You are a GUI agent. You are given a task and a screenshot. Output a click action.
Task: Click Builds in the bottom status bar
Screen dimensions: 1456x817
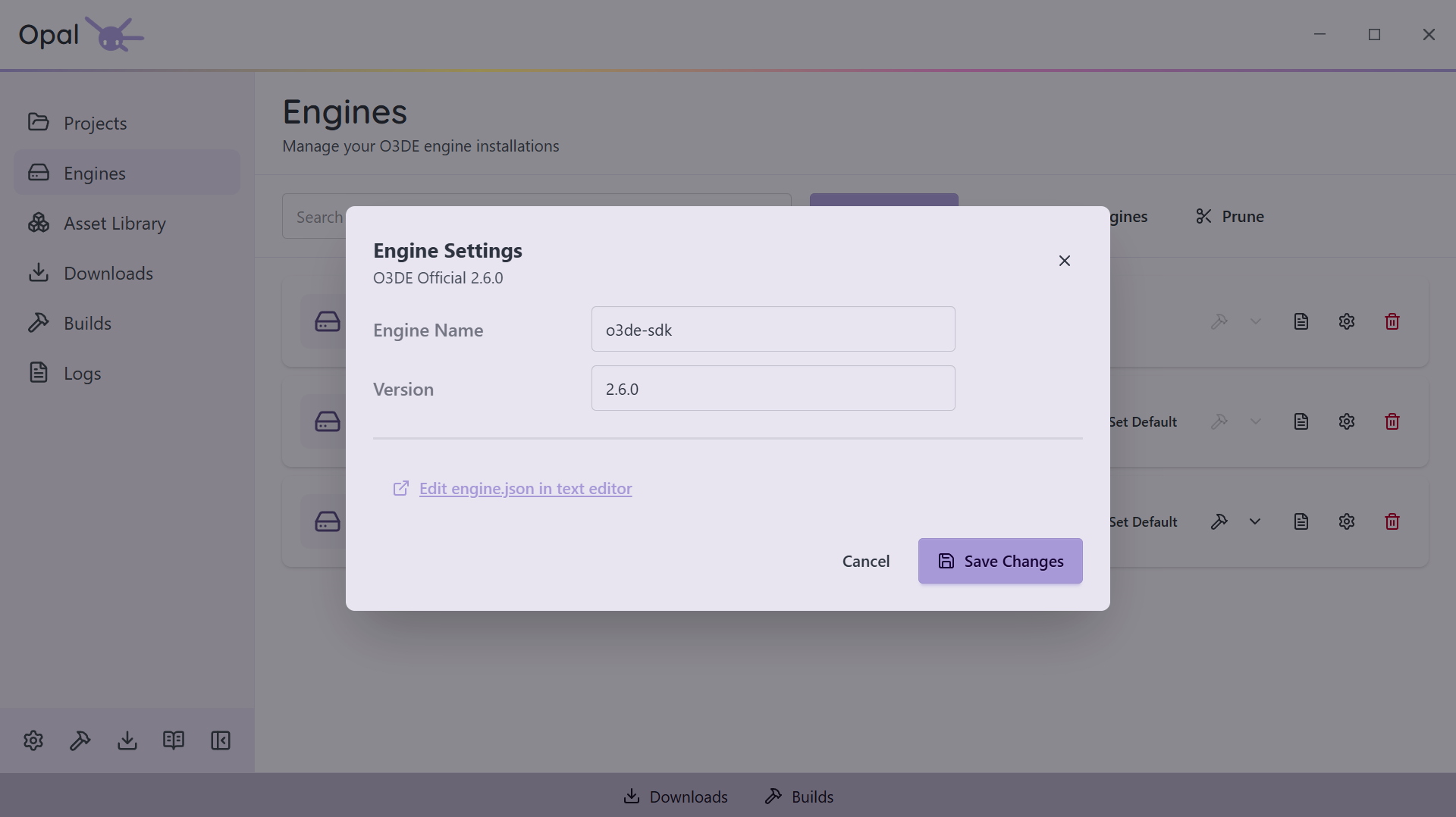799,797
